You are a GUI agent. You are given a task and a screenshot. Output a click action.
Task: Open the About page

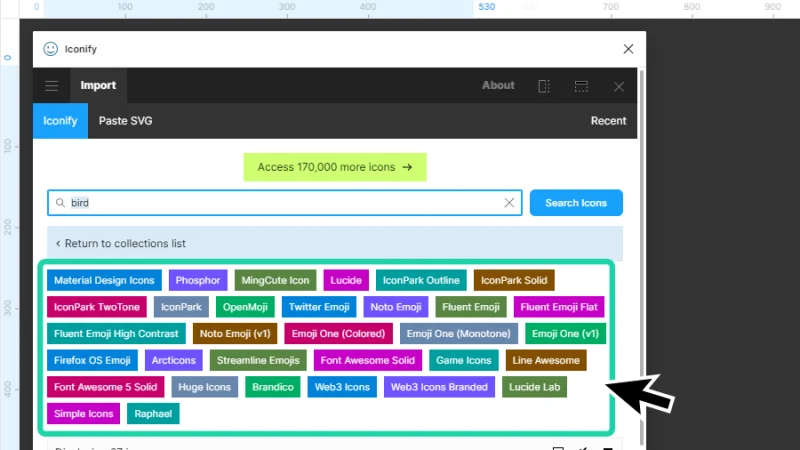(498, 85)
